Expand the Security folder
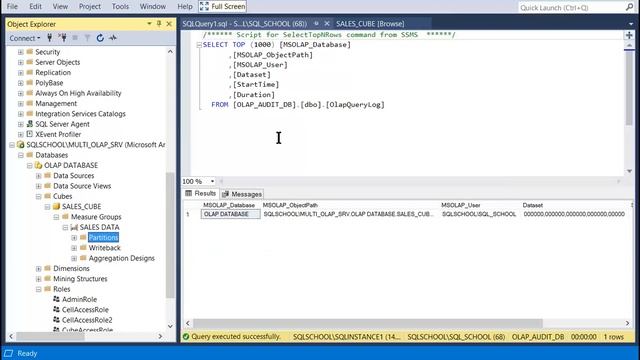This screenshot has width=640, height=360. [20, 52]
